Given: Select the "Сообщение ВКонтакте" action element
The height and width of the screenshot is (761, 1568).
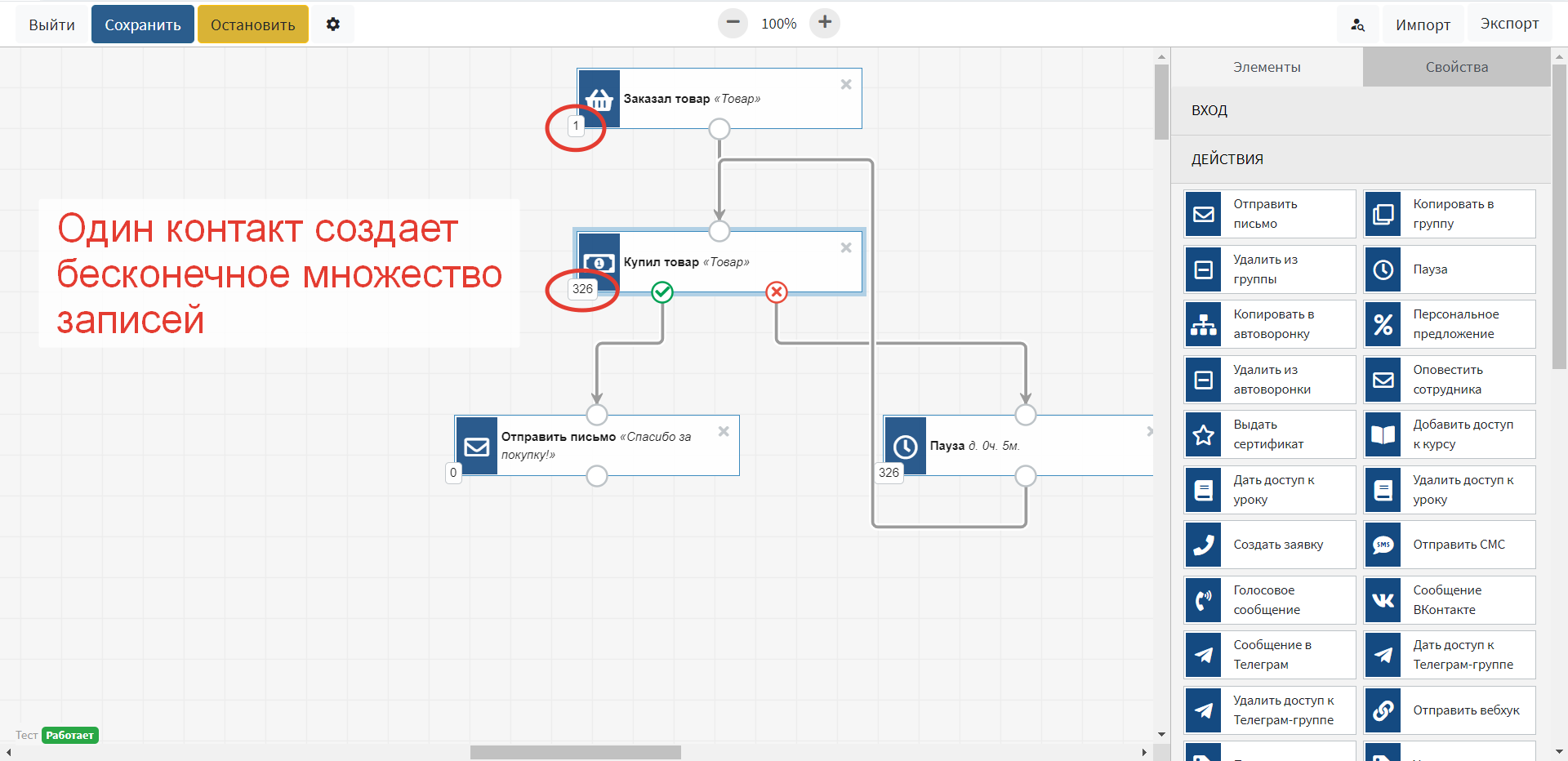Looking at the screenshot, I should [1450, 600].
